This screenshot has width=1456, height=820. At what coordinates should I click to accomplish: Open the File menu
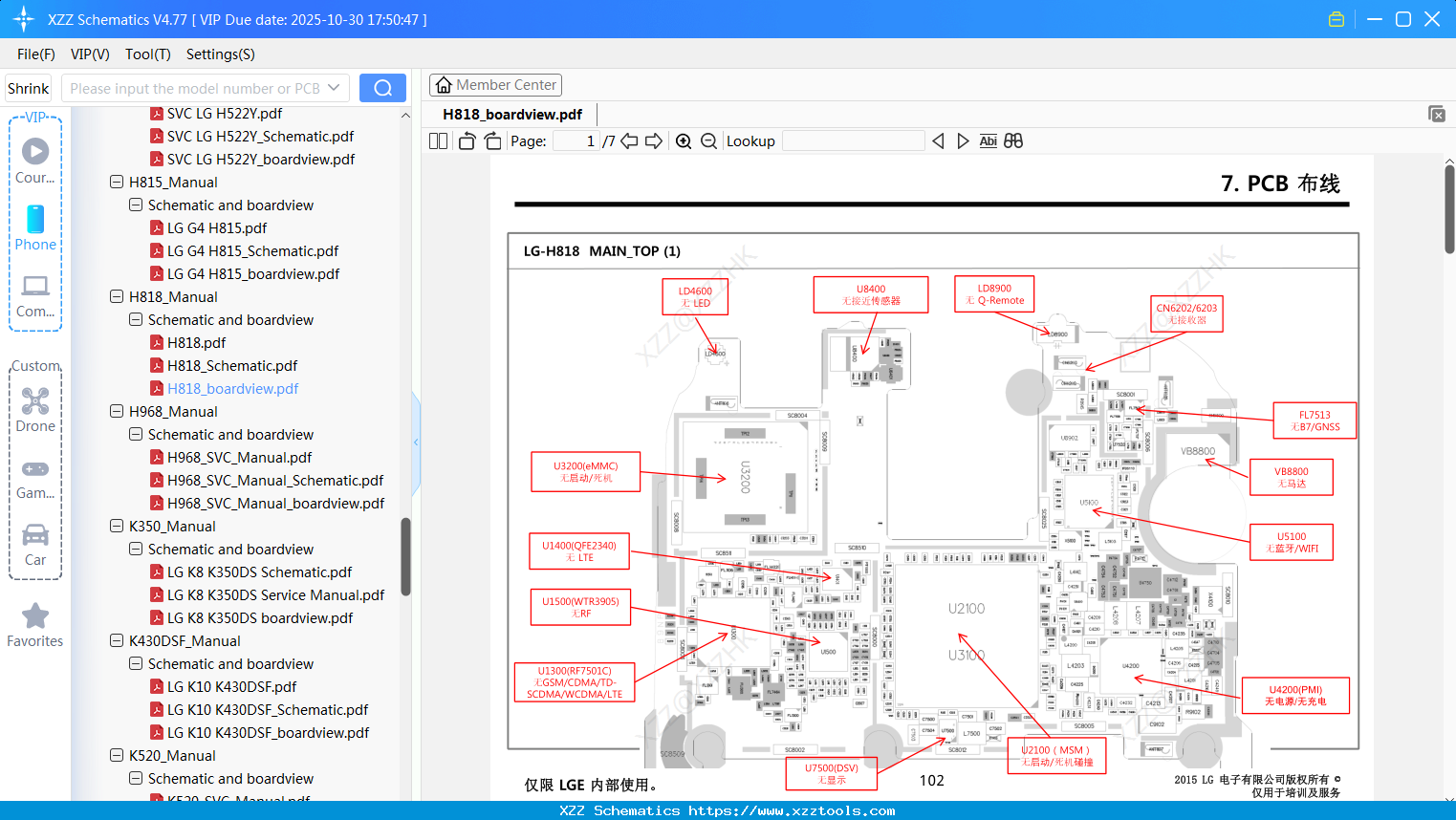tap(36, 54)
